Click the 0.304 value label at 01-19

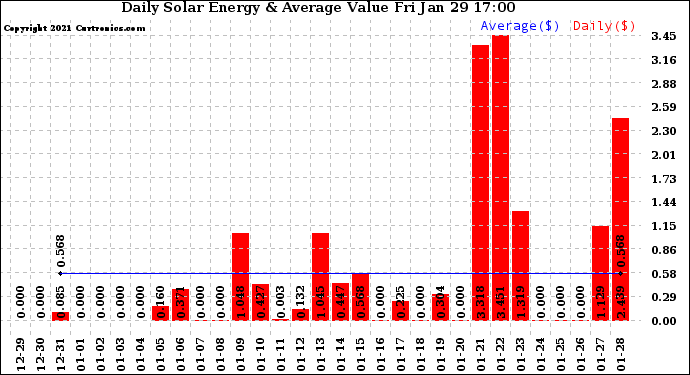point(441,302)
